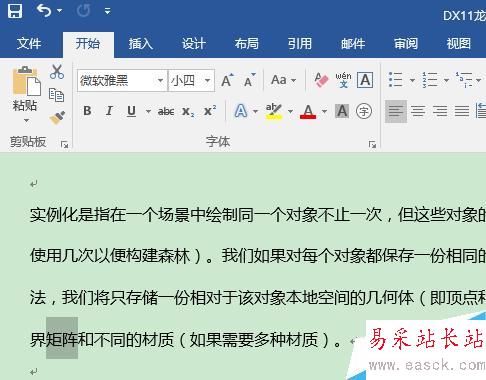Toggle Underline formatting
This screenshot has width=486, height=380.
point(131,111)
